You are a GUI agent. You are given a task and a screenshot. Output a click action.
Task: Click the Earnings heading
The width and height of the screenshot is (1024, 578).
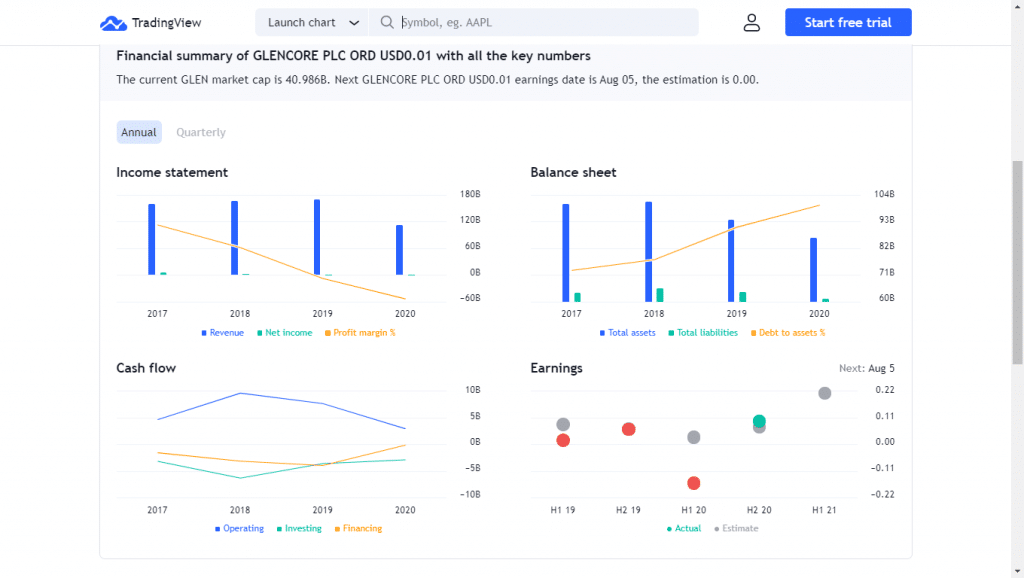[556, 368]
